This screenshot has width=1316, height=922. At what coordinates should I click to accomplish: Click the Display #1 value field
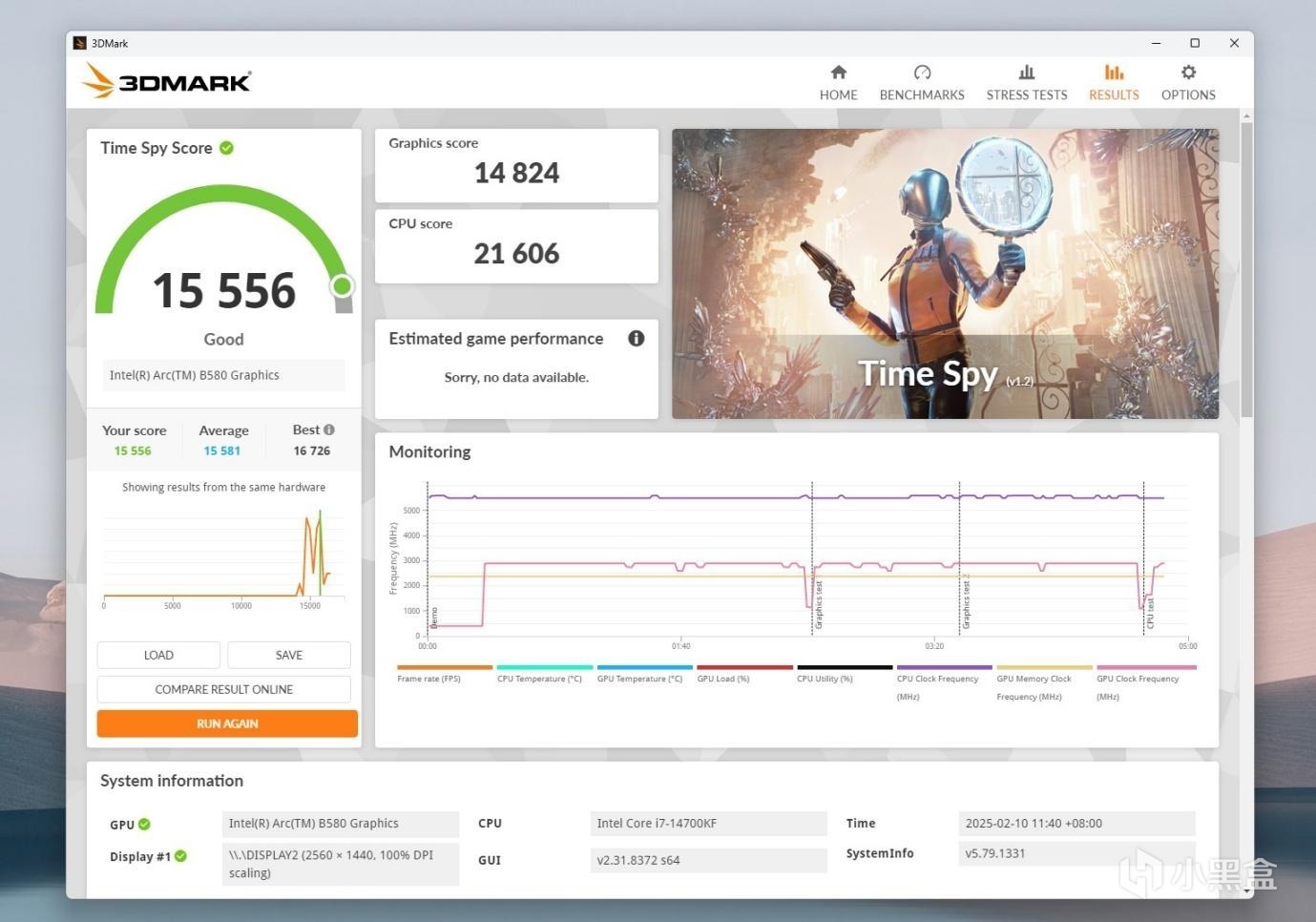coord(341,864)
